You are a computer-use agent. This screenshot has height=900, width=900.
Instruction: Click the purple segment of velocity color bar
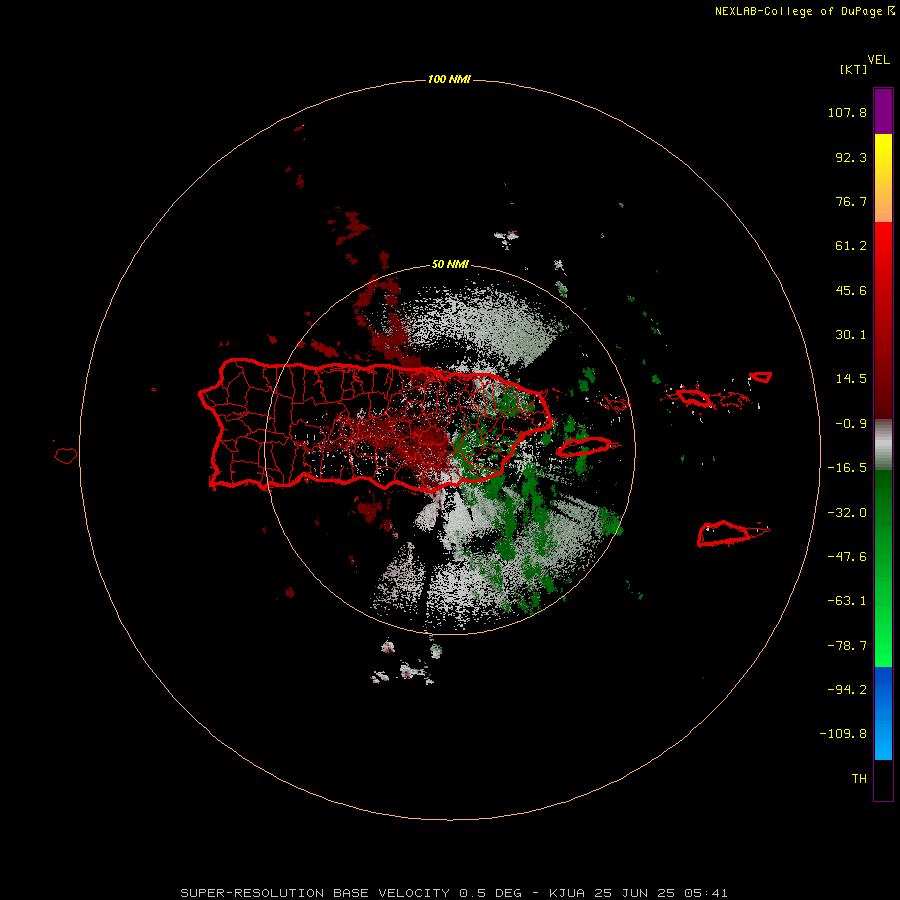883,111
